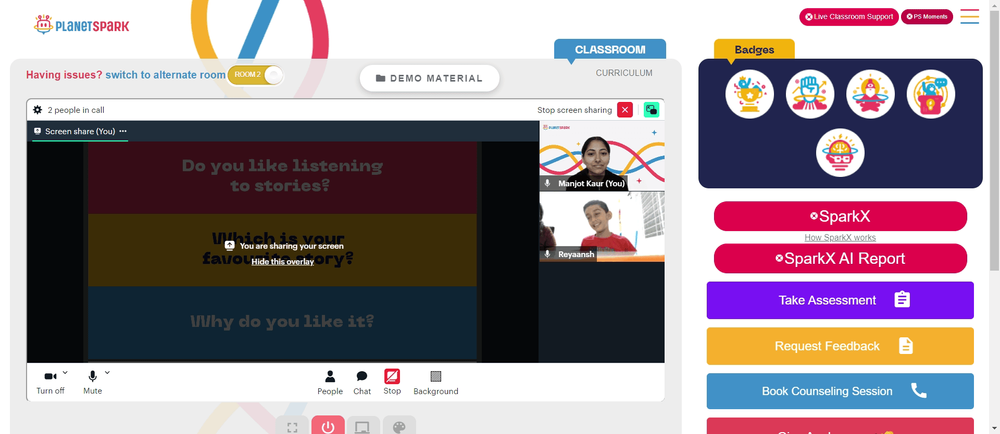Screen dimensions: 1000x434
Task: Click clipboard icon on Take Assessment
Action: tap(902, 300)
